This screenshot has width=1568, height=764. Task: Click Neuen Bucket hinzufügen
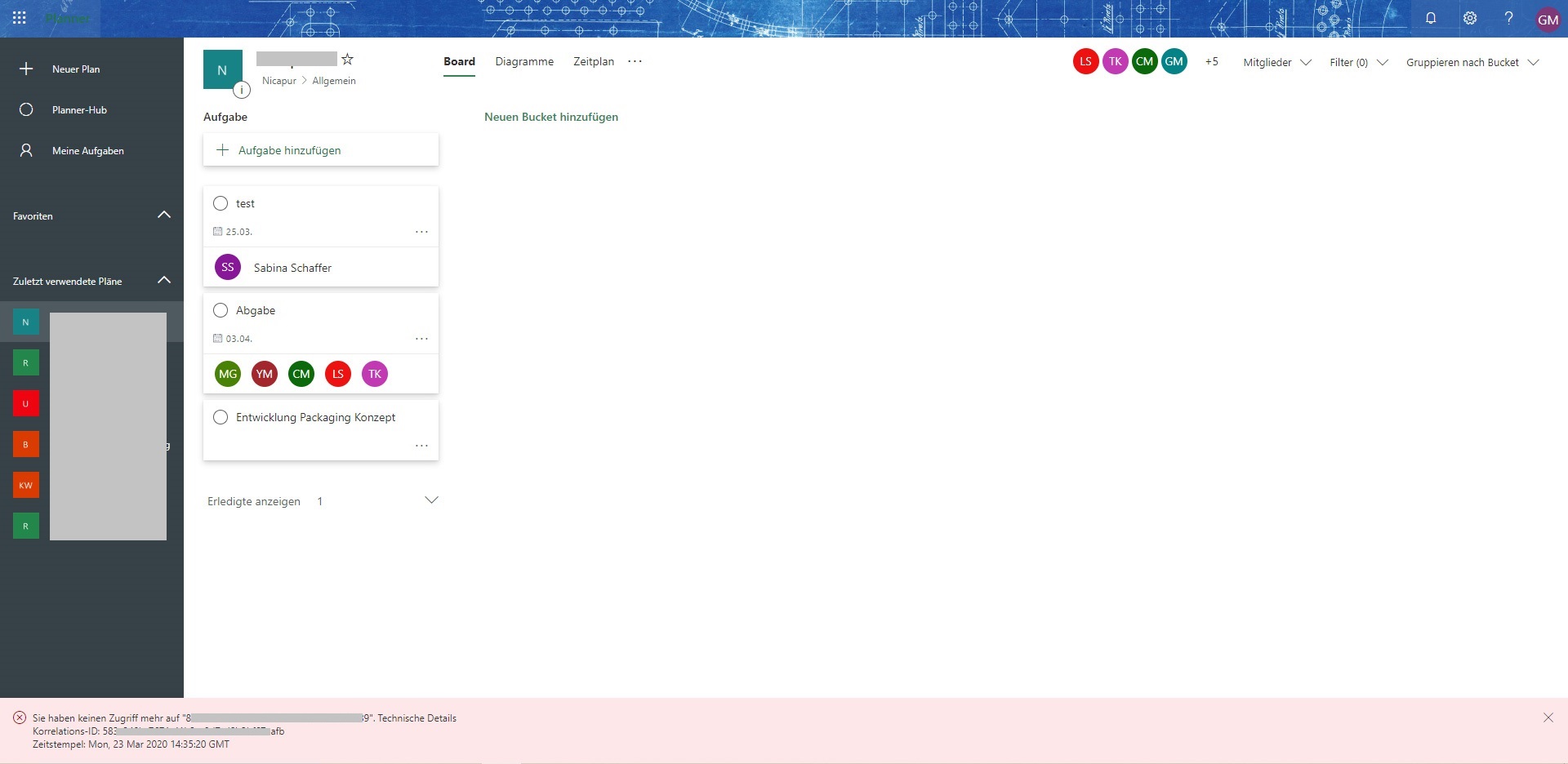pyautogui.click(x=551, y=117)
